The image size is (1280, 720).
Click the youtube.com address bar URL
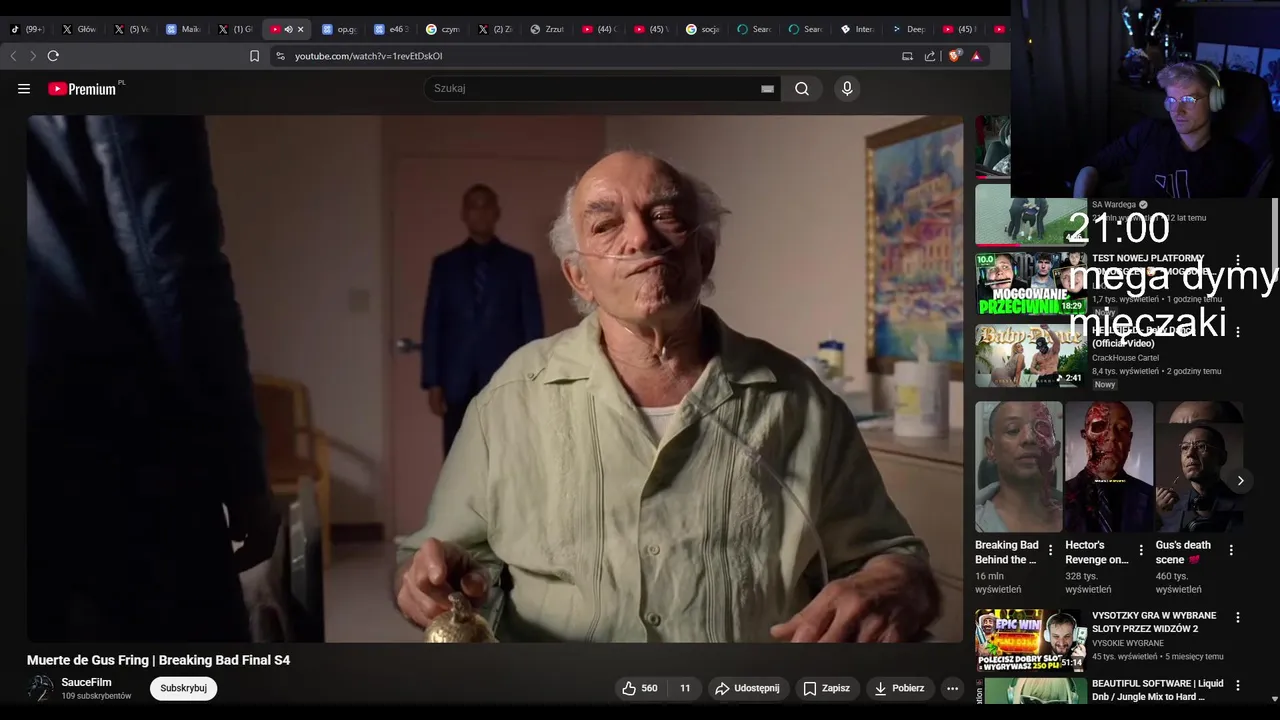(x=368, y=56)
